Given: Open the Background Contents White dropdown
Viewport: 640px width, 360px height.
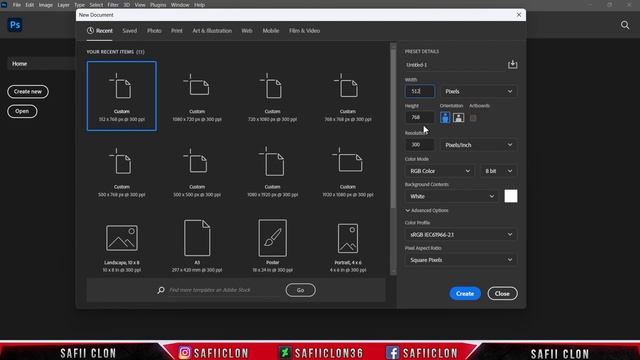Looking at the screenshot, I should click(x=451, y=196).
